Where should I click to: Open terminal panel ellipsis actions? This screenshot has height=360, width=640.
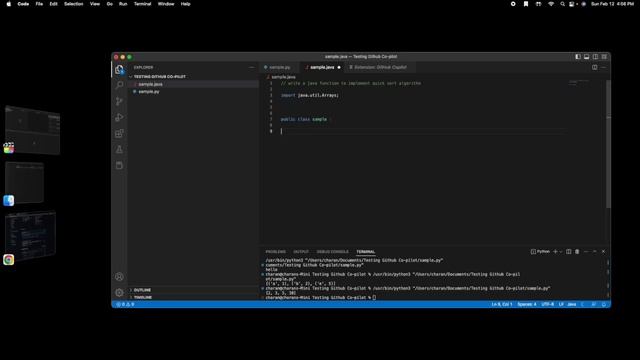(586, 252)
